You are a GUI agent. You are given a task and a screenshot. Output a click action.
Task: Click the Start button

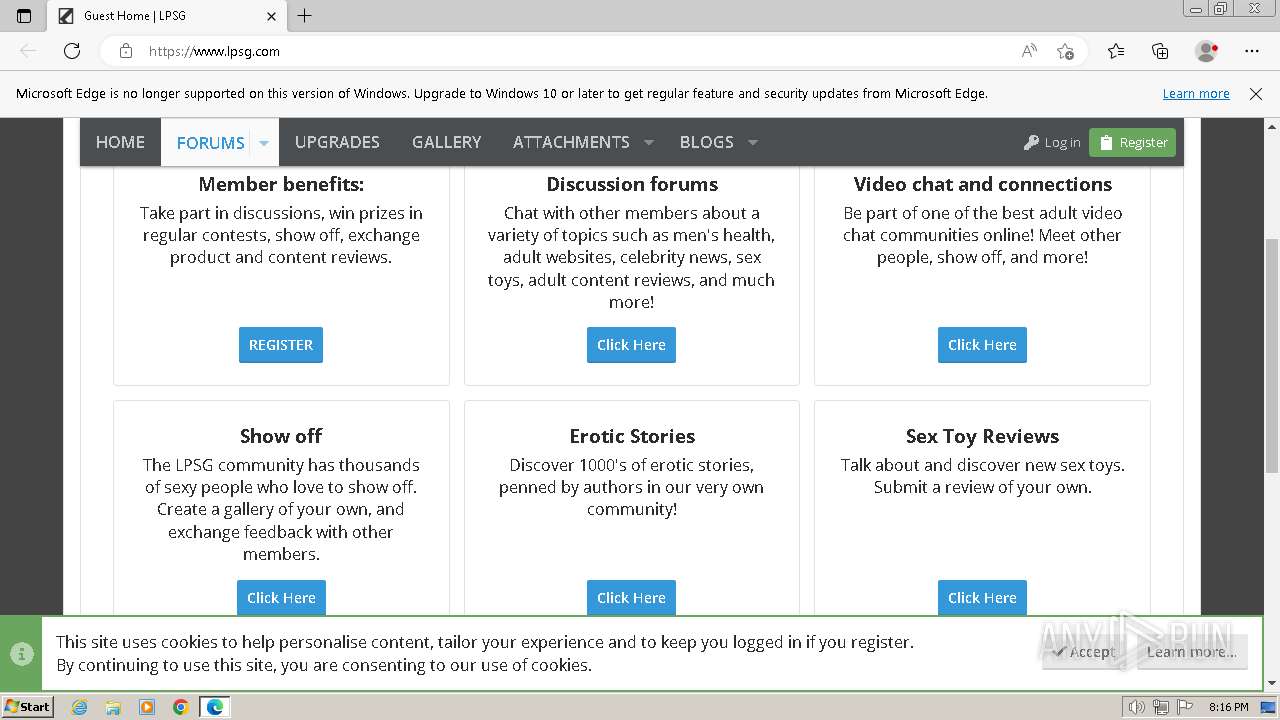pyautogui.click(x=27, y=707)
